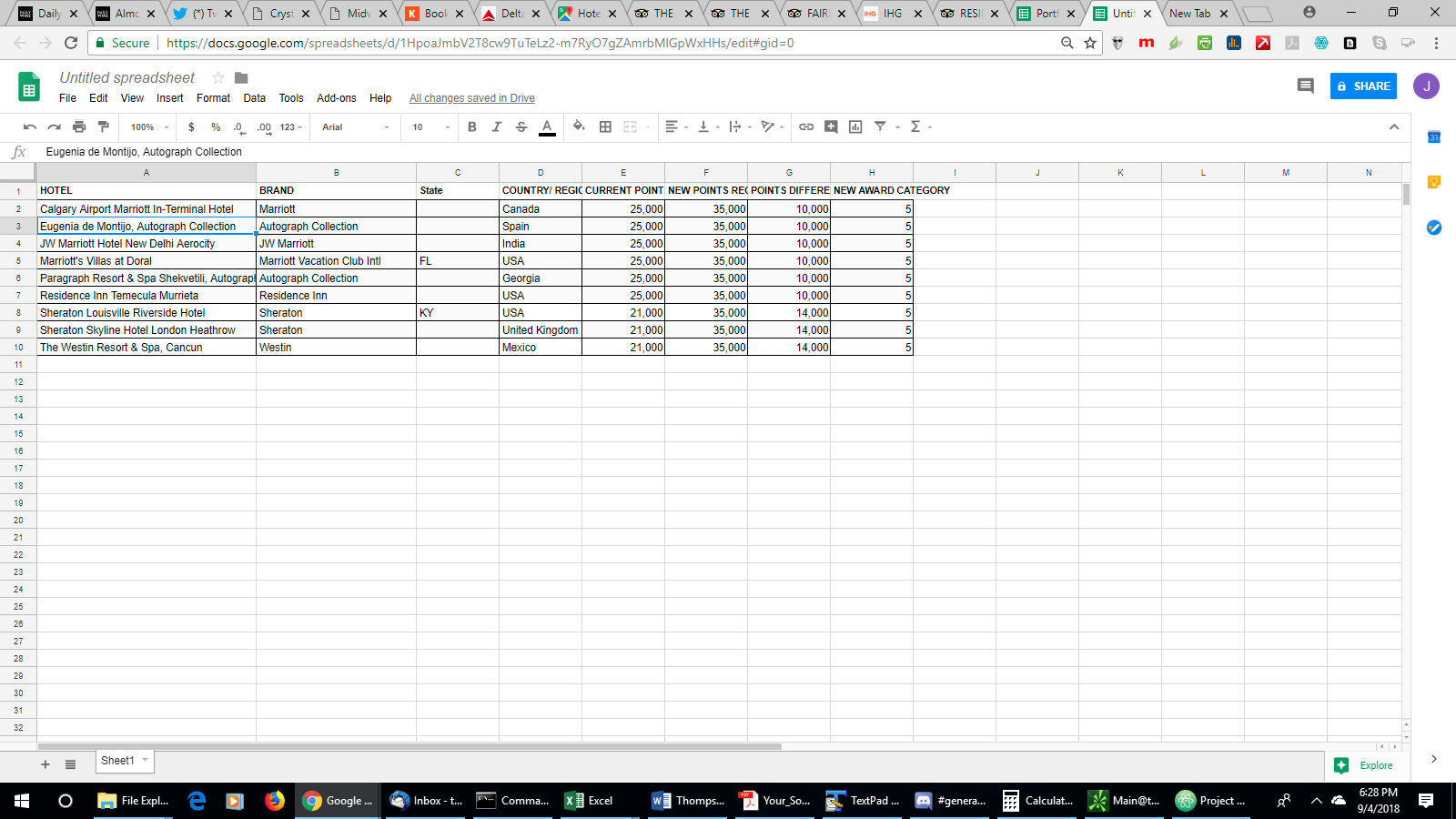Insert a chart from the toolbar

coord(855,126)
